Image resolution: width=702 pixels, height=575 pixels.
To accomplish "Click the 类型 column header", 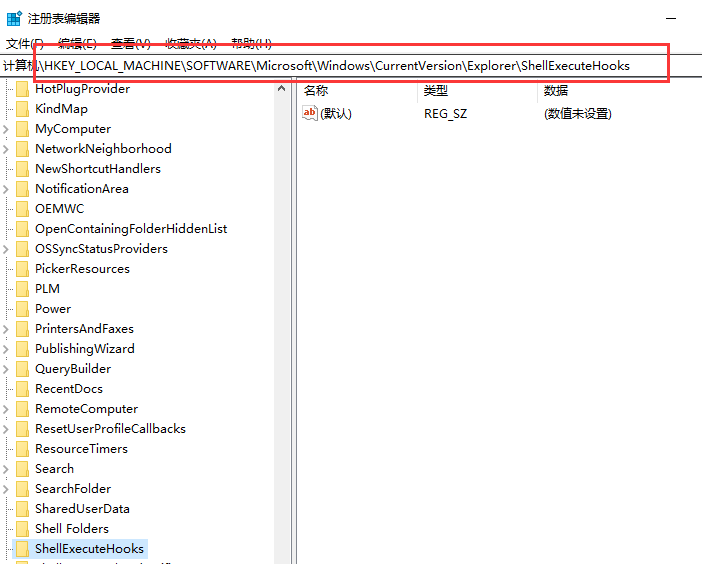I will (436, 91).
